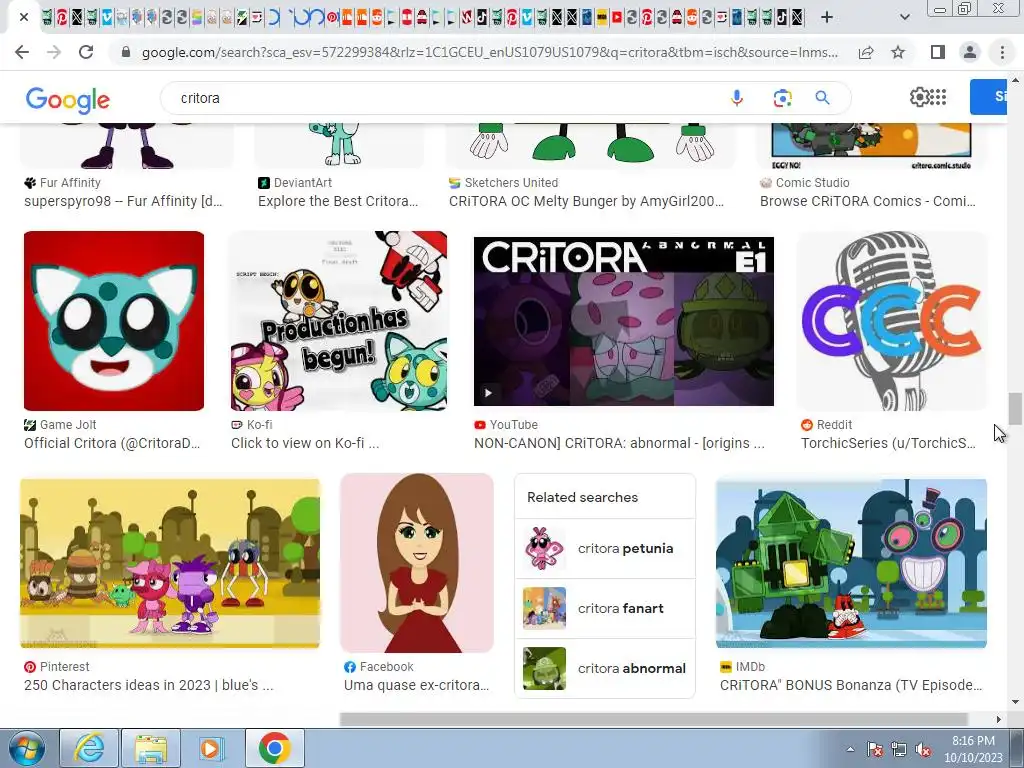Open the 'Production has begun!' Ko-fi image
1024x768 pixels.
coord(339,321)
